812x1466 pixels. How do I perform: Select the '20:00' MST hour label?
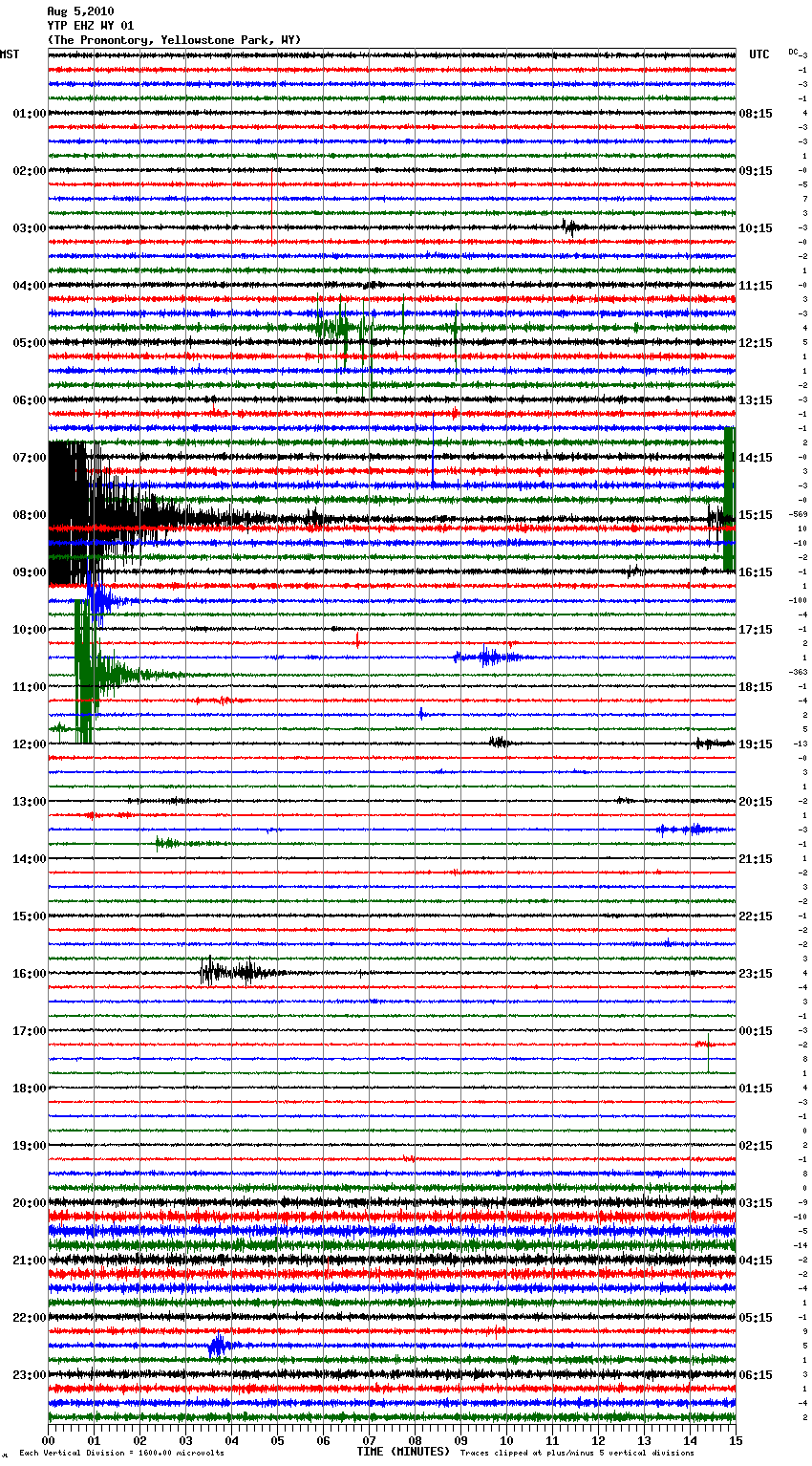click(30, 1203)
